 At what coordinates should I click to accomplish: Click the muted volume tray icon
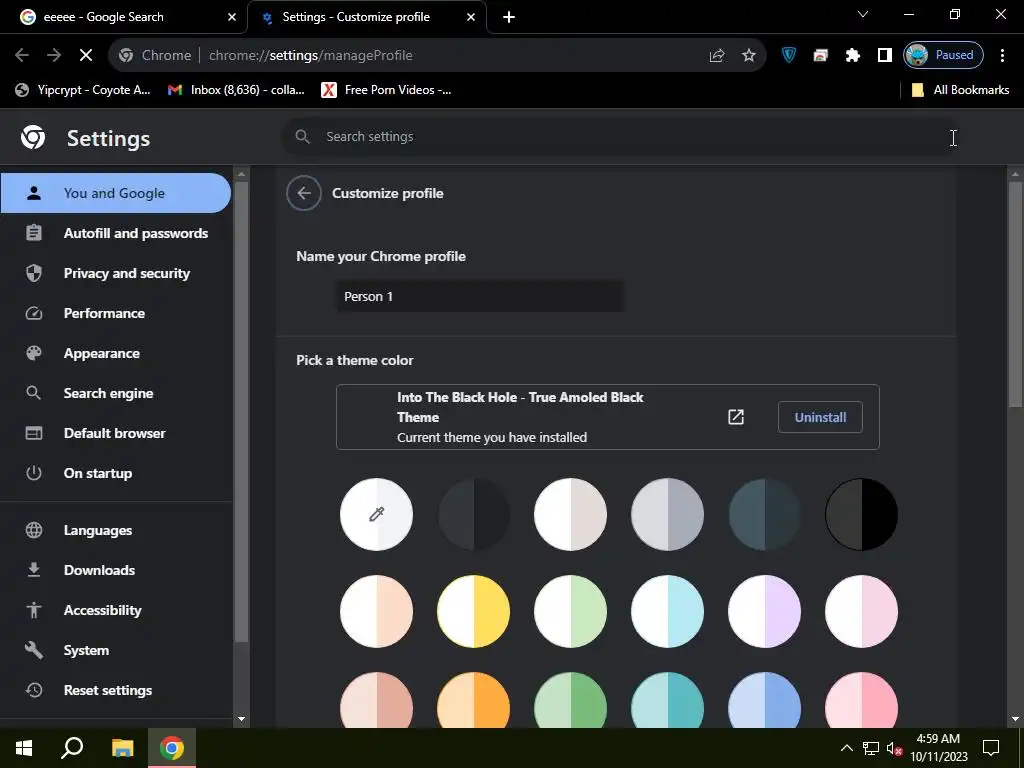894,748
